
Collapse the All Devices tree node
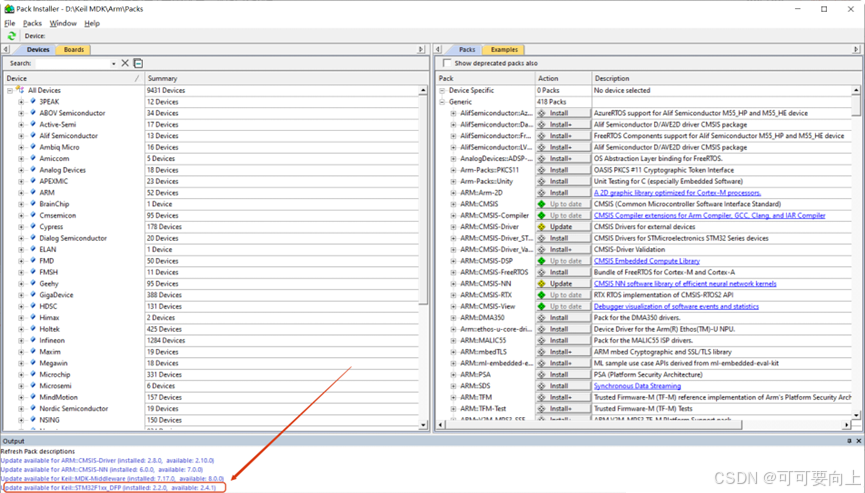tap(10, 90)
